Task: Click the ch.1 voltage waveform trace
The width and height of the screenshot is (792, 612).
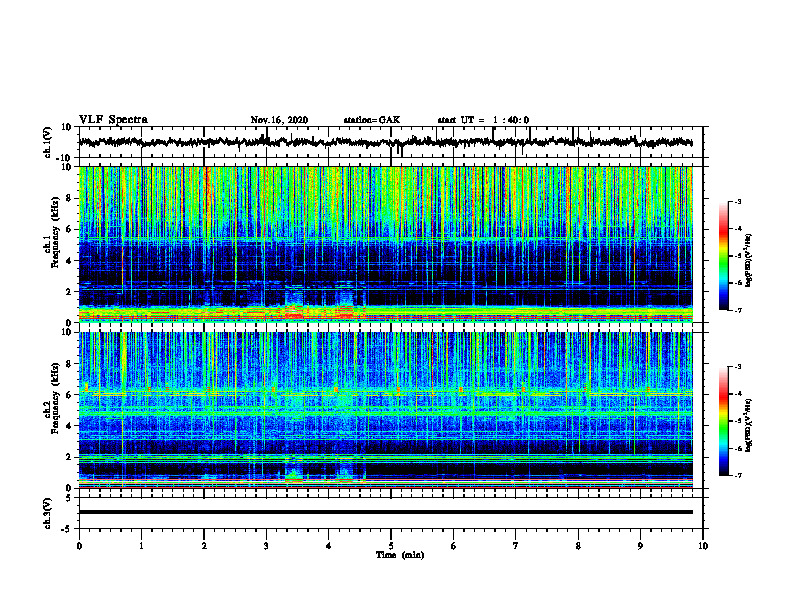Action: point(385,142)
